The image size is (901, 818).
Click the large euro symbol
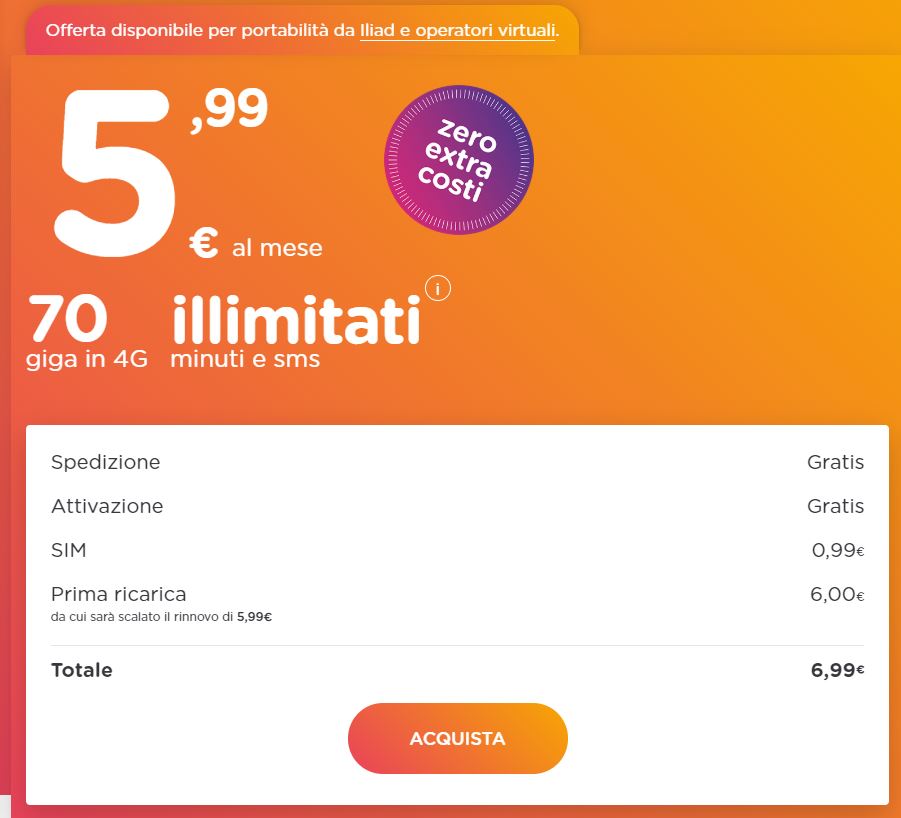pyautogui.click(x=204, y=242)
